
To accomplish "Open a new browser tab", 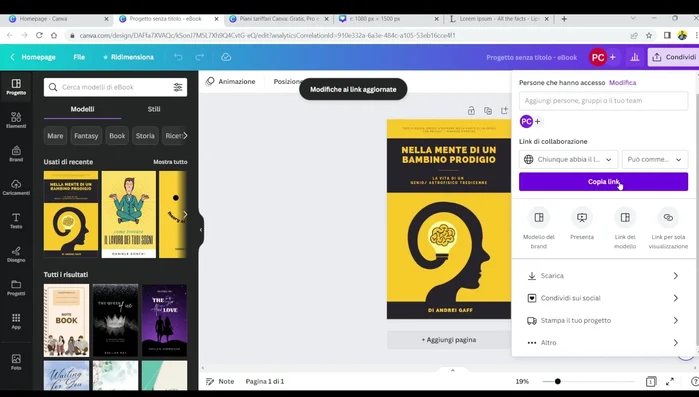I will pyautogui.click(x=564, y=19).
